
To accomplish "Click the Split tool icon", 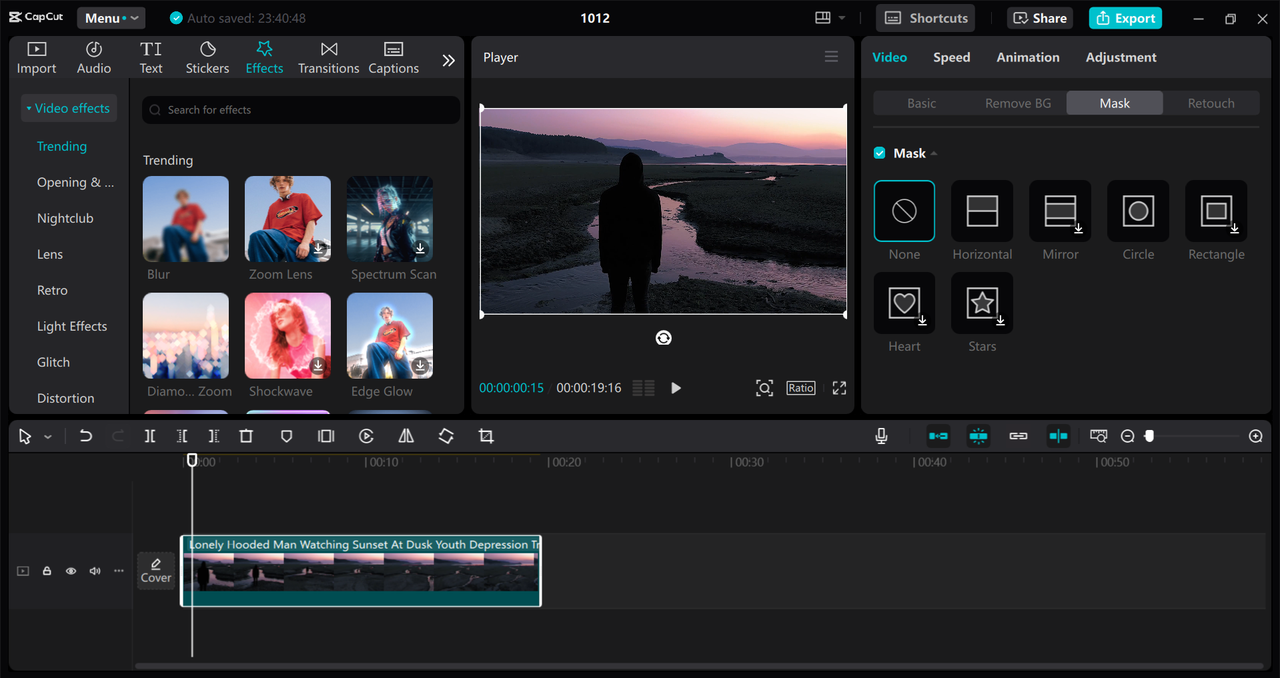I will click(x=150, y=436).
